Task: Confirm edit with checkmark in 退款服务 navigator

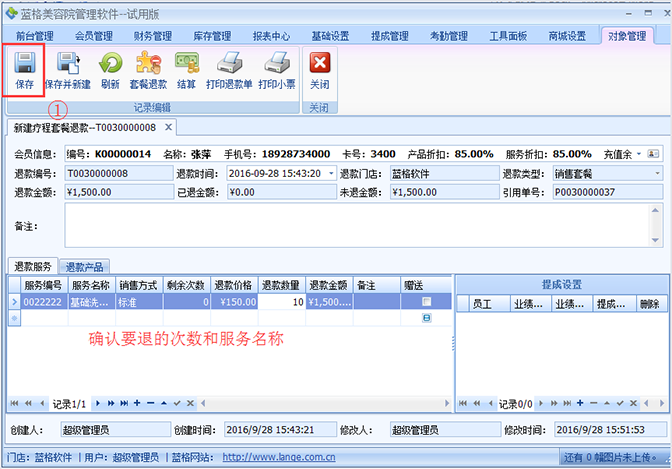Action: pos(177,403)
